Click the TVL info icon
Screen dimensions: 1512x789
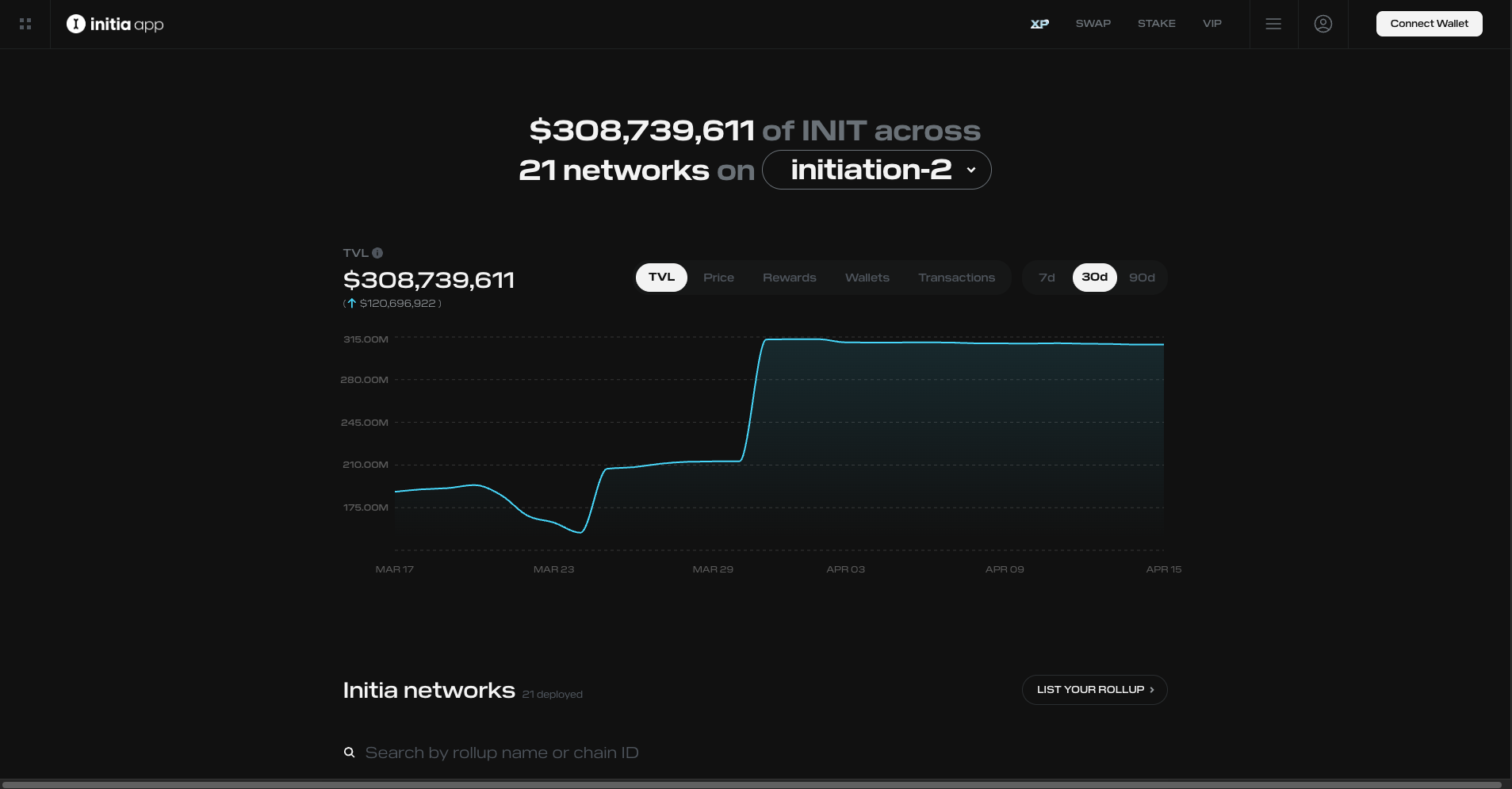pos(377,253)
